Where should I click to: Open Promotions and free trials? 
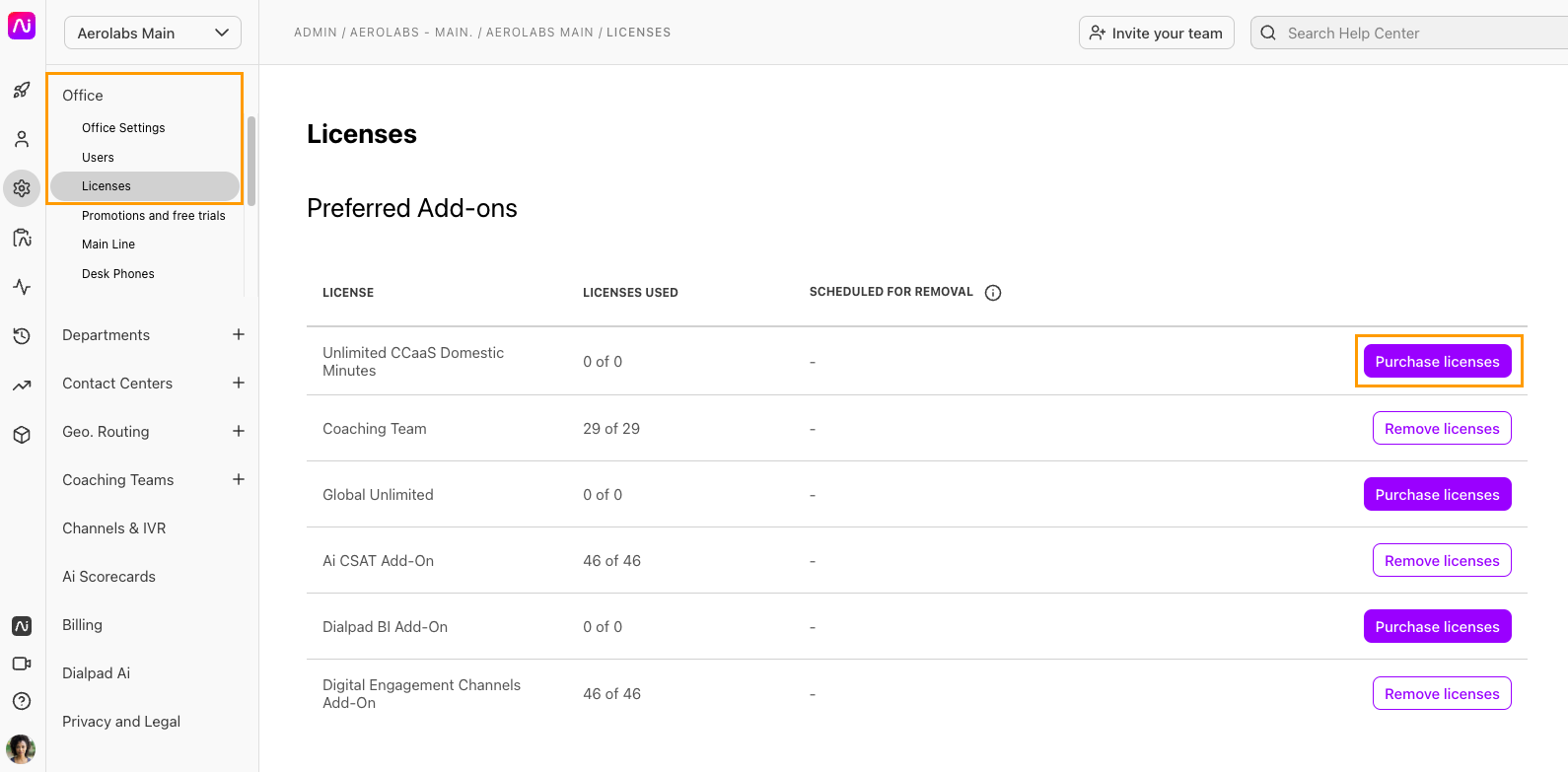tap(154, 216)
